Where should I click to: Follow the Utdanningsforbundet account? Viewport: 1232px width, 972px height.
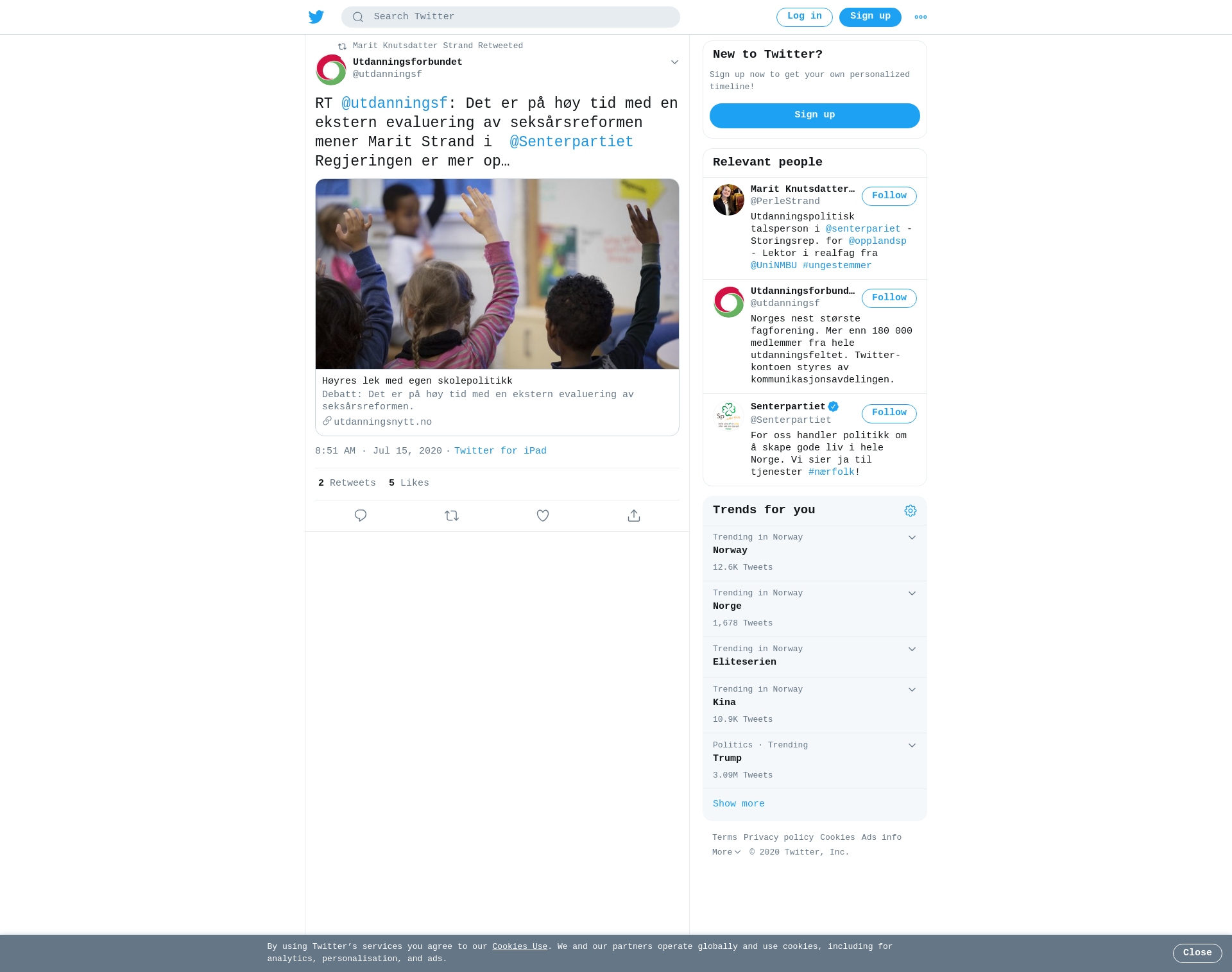[x=889, y=298]
